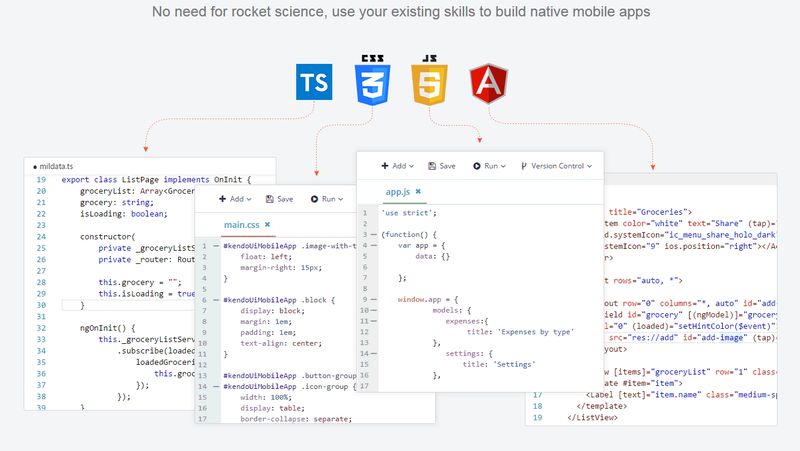Open the Add dropdown in app.js window
Screen dimensions: 800x451
[x=397, y=166]
